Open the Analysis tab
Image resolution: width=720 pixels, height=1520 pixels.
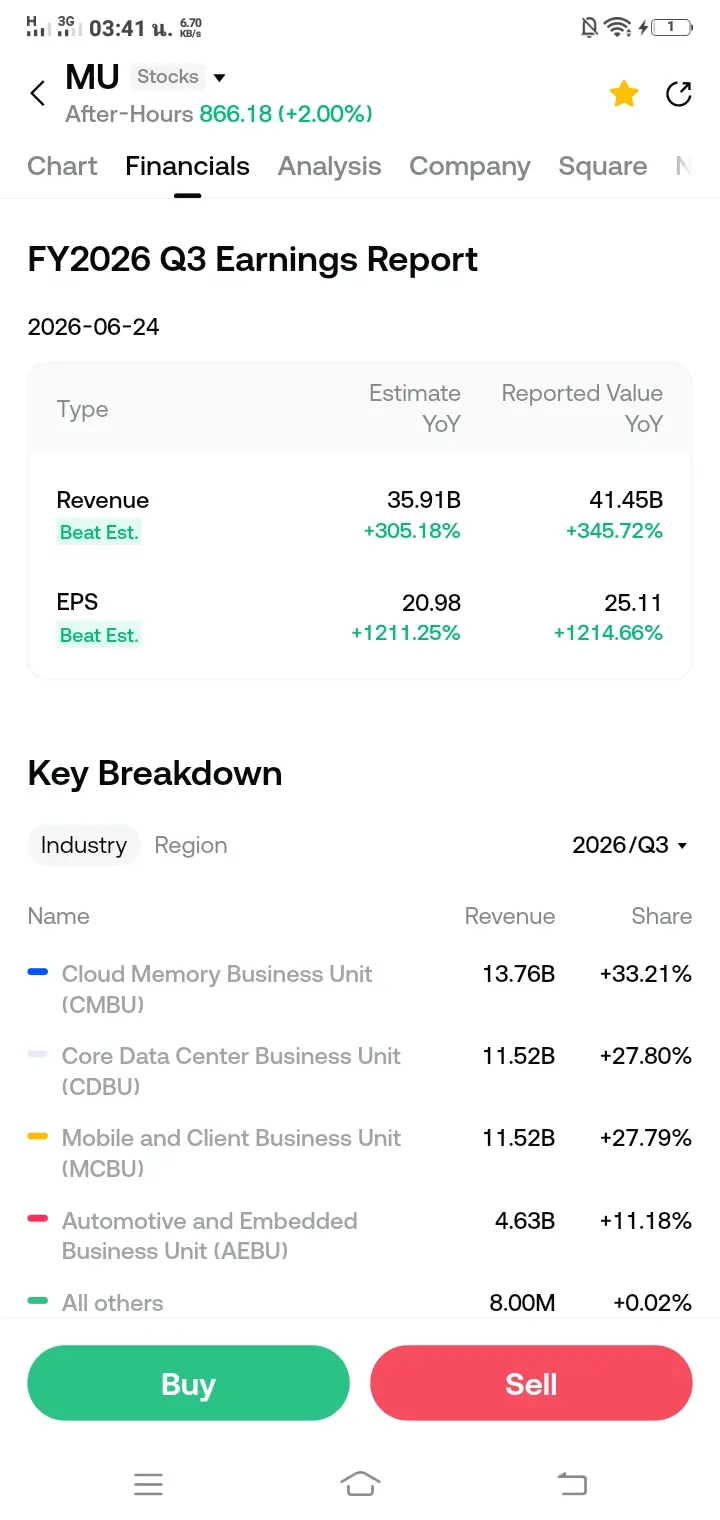(329, 166)
